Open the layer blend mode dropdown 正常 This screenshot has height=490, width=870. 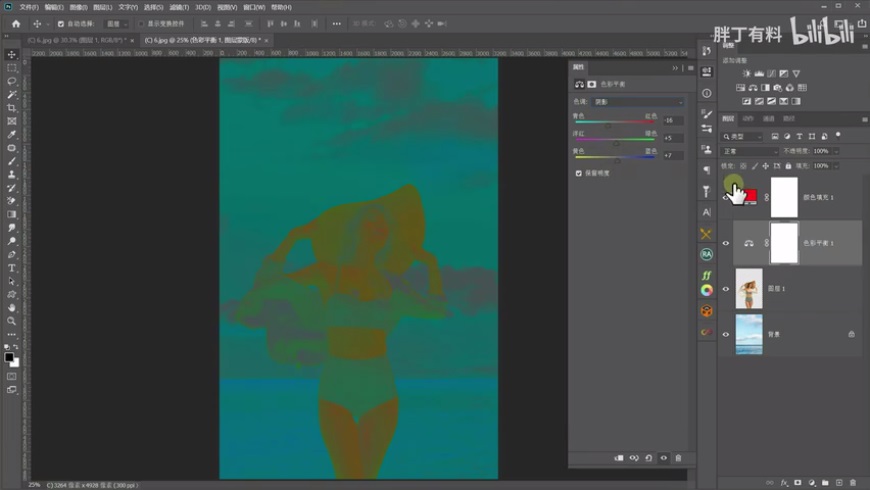tap(750, 151)
